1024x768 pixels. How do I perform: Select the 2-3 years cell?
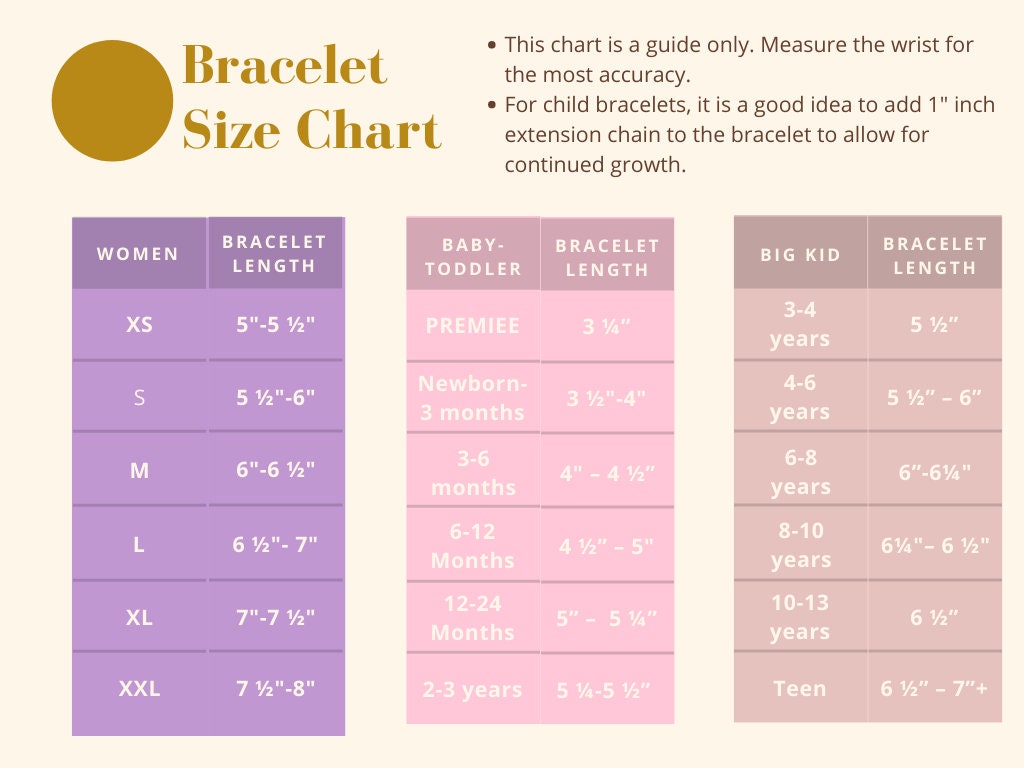[472, 690]
